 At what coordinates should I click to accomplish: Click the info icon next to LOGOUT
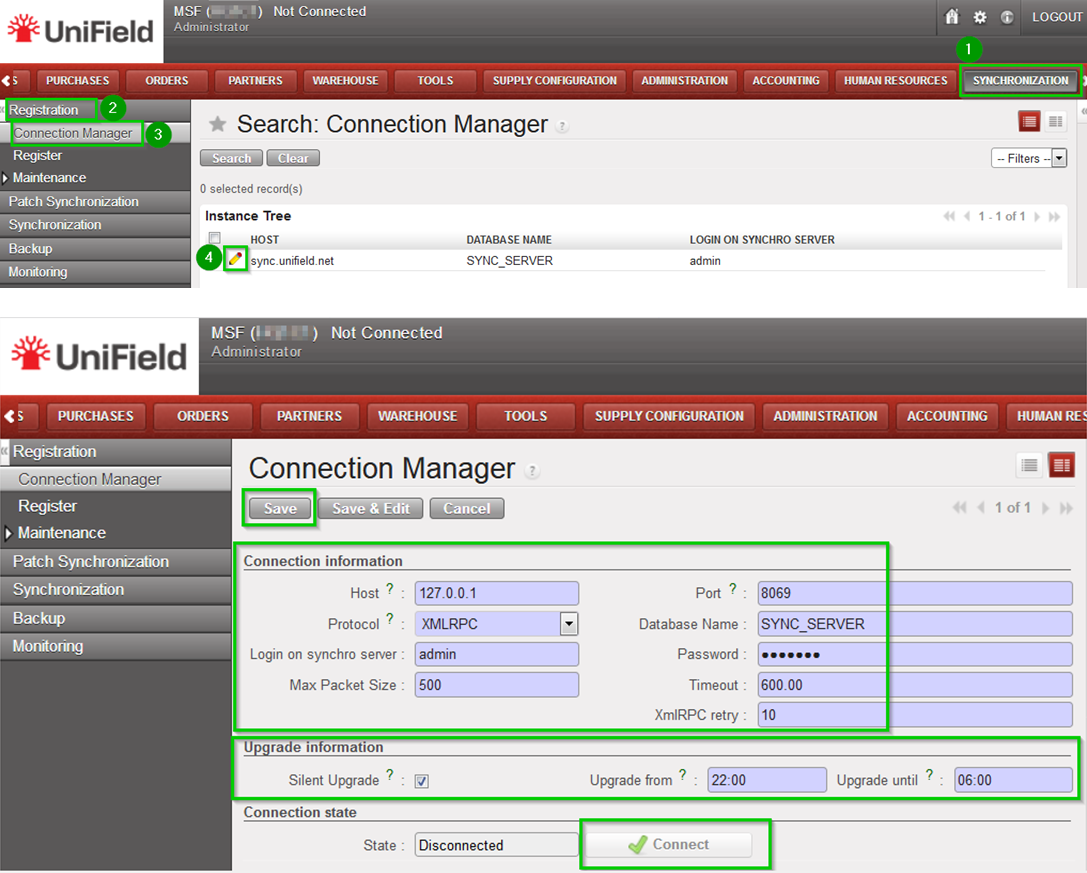[1007, 17]
